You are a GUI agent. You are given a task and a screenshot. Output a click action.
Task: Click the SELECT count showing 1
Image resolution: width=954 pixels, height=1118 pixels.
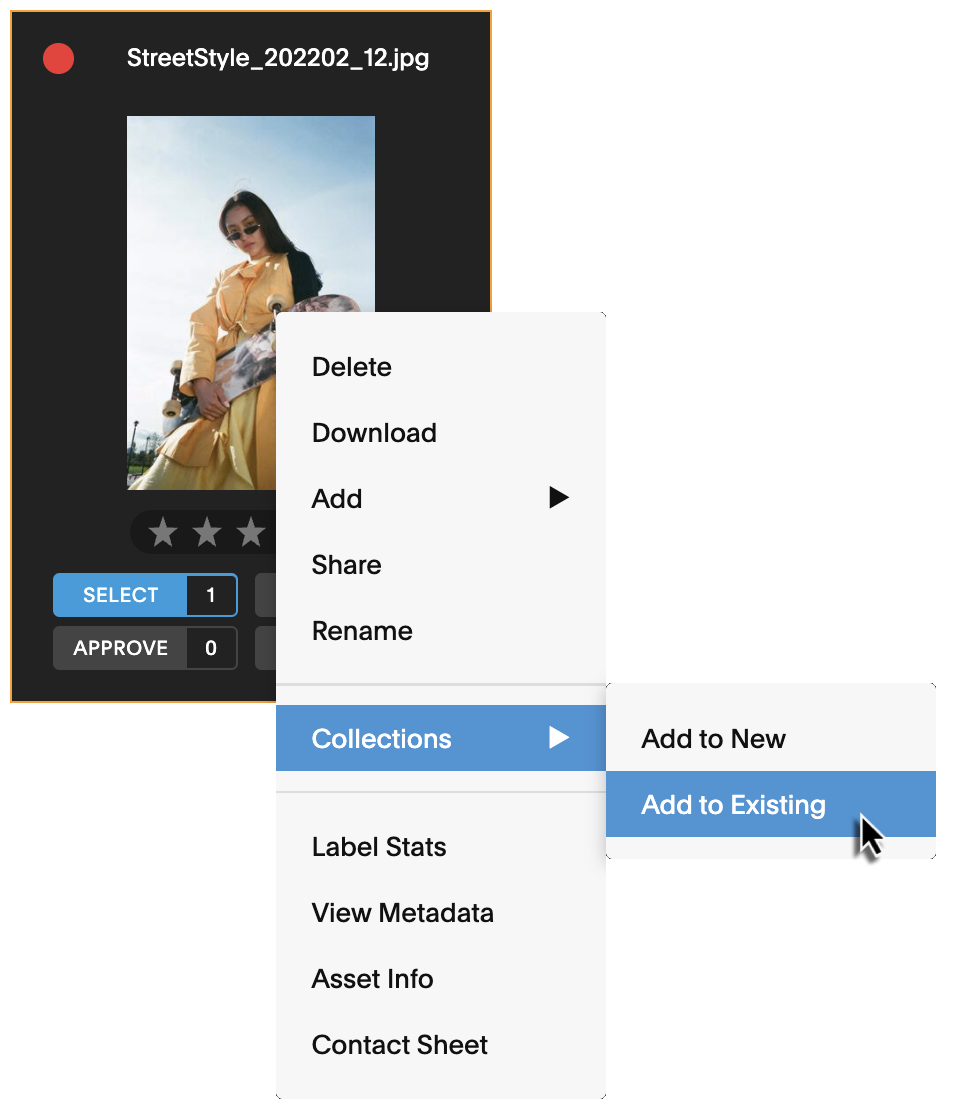[211, 595]
